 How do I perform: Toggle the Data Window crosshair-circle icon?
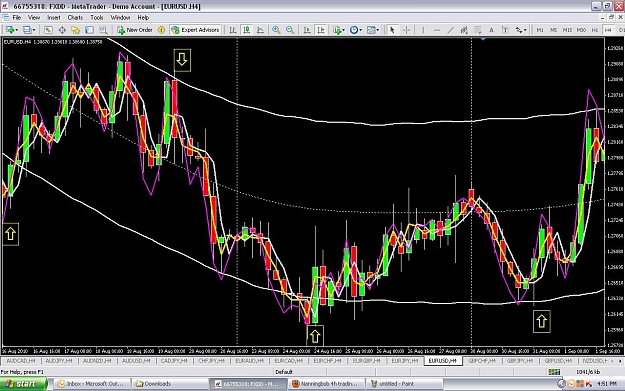click(62, 30)
